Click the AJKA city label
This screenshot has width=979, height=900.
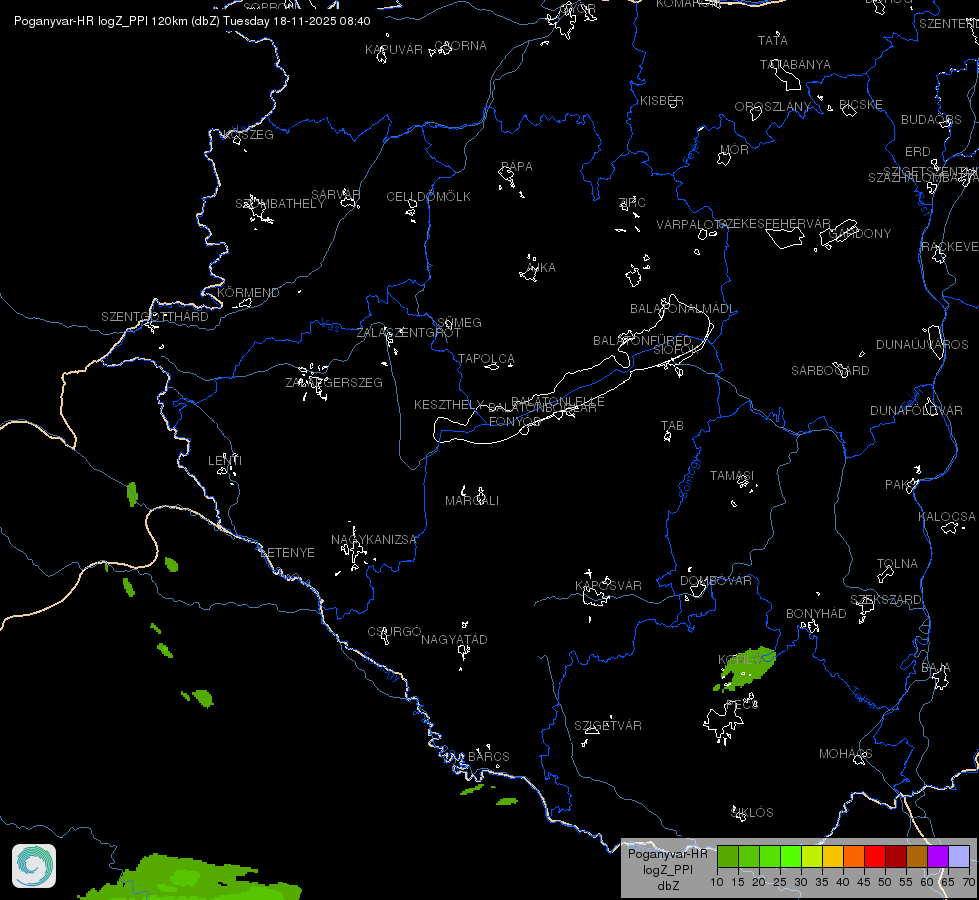pyautogui.click(x=541, y=267)
